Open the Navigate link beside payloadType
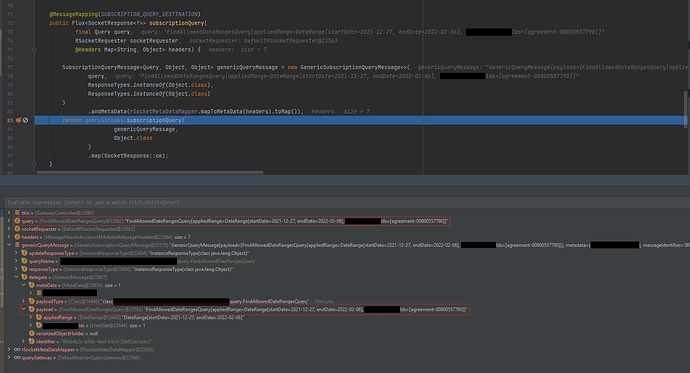The width and height of the screenshot is (690, 373). click(324, 301)
